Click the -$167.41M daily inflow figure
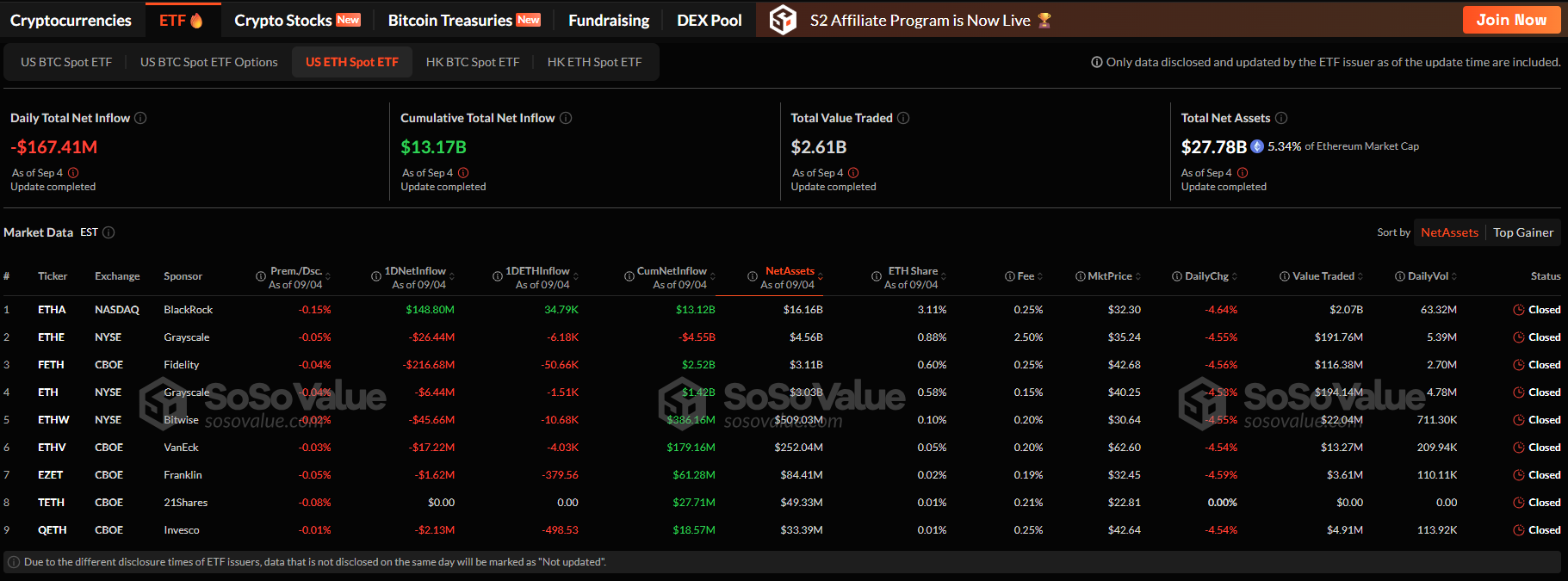Viewport: 1568px width, 581px height. coord(54,147)
